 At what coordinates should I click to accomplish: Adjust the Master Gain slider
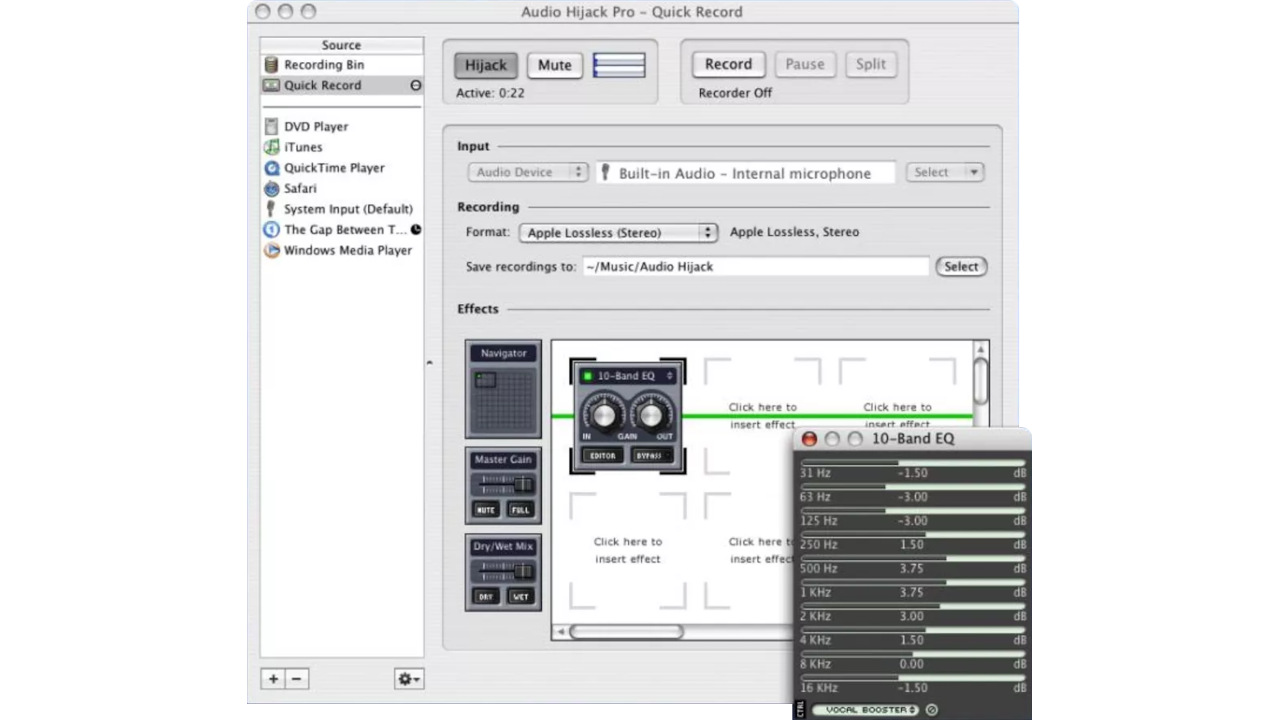pos(504,484)
